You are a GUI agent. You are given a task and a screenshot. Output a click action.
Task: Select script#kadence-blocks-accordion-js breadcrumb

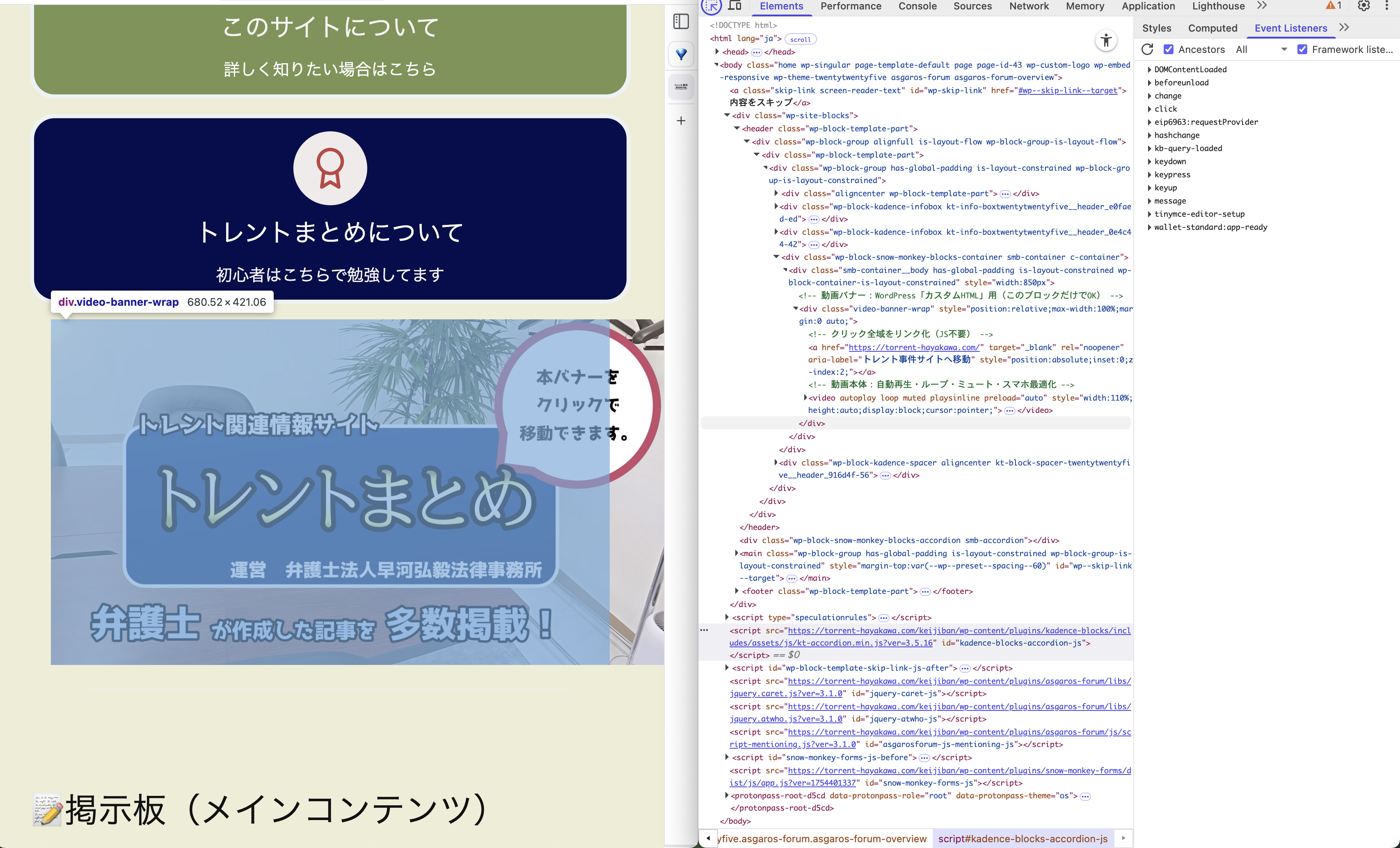[1023, 838]
